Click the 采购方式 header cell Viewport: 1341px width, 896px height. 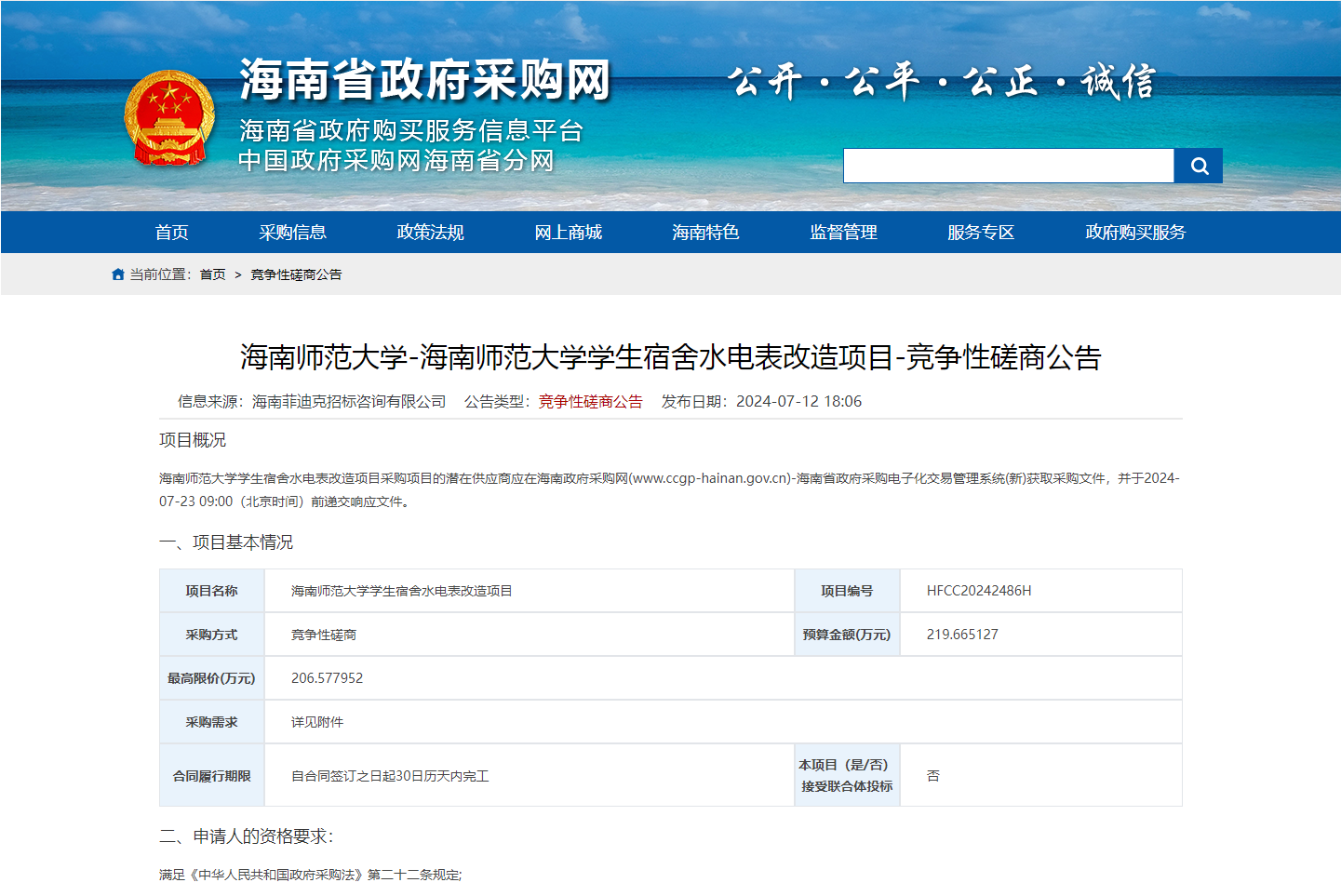tap(212, 635)
